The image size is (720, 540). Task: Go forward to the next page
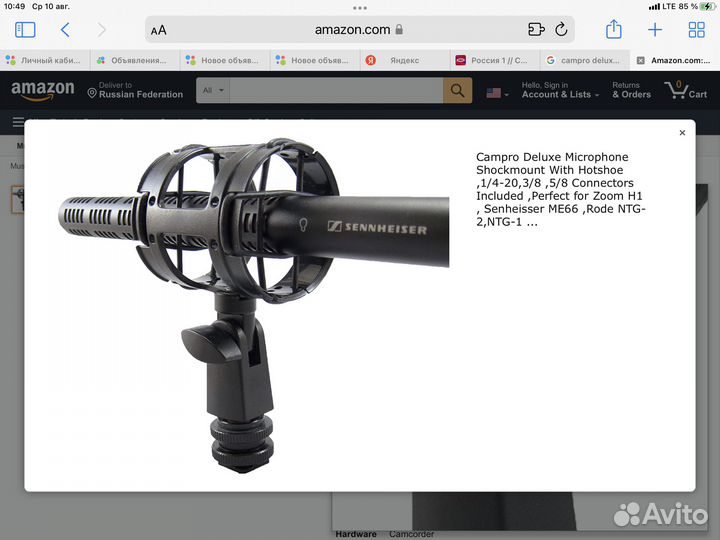tap(101, 30)
